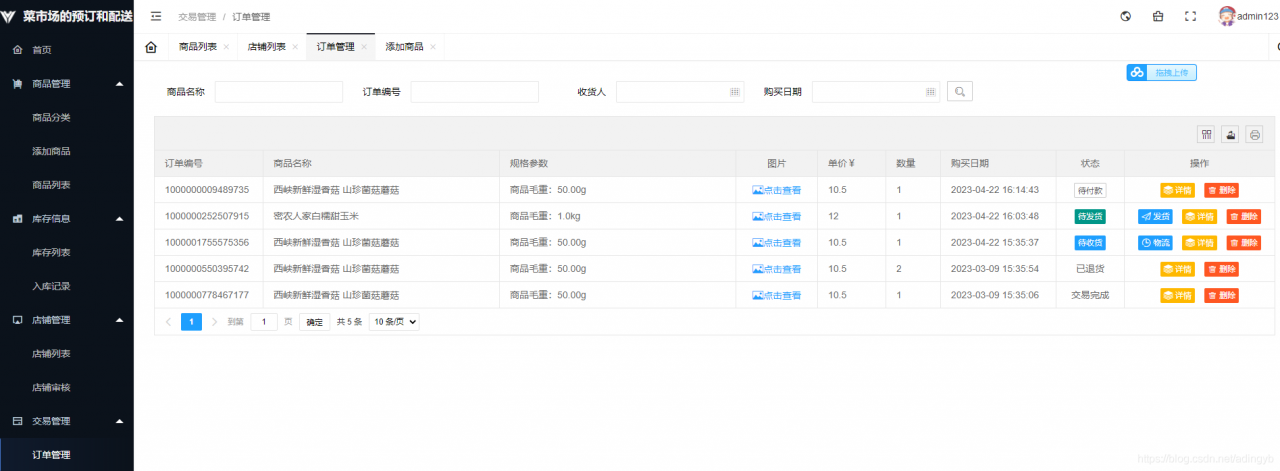1280x471 pixels.
Task: Click the search magnifier button
Action: point(959,92)
